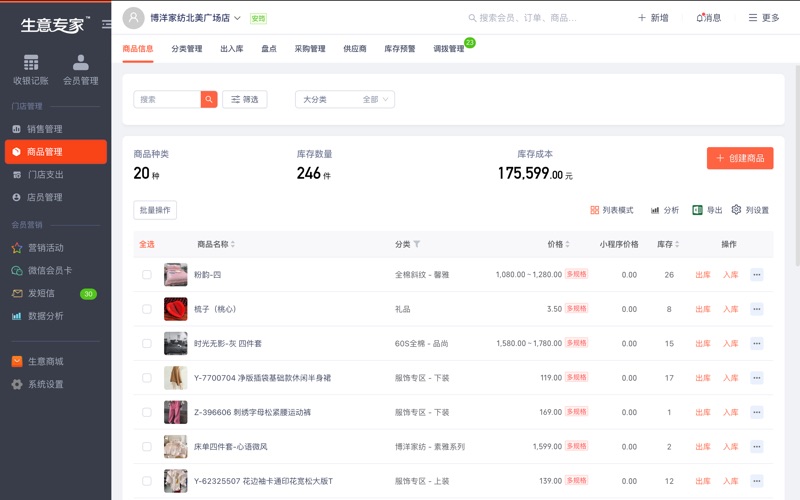
Task: Open more actions for 粉韵-四 row
Action: coord(757,274)
